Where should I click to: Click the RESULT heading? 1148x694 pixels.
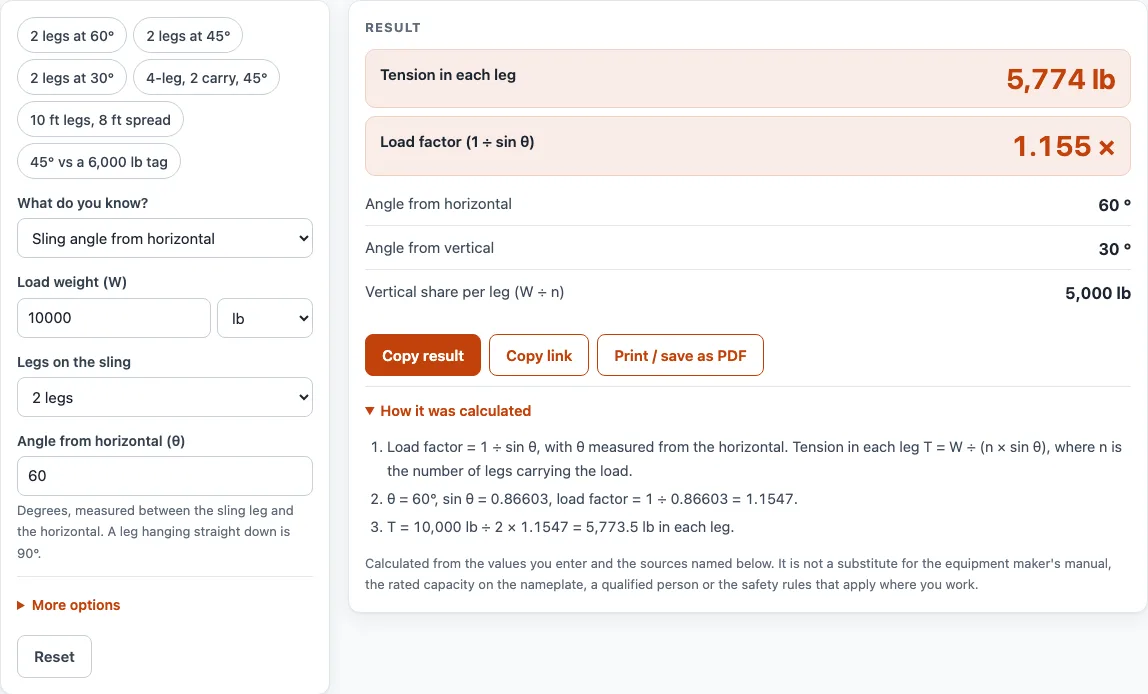click(393, 28)
